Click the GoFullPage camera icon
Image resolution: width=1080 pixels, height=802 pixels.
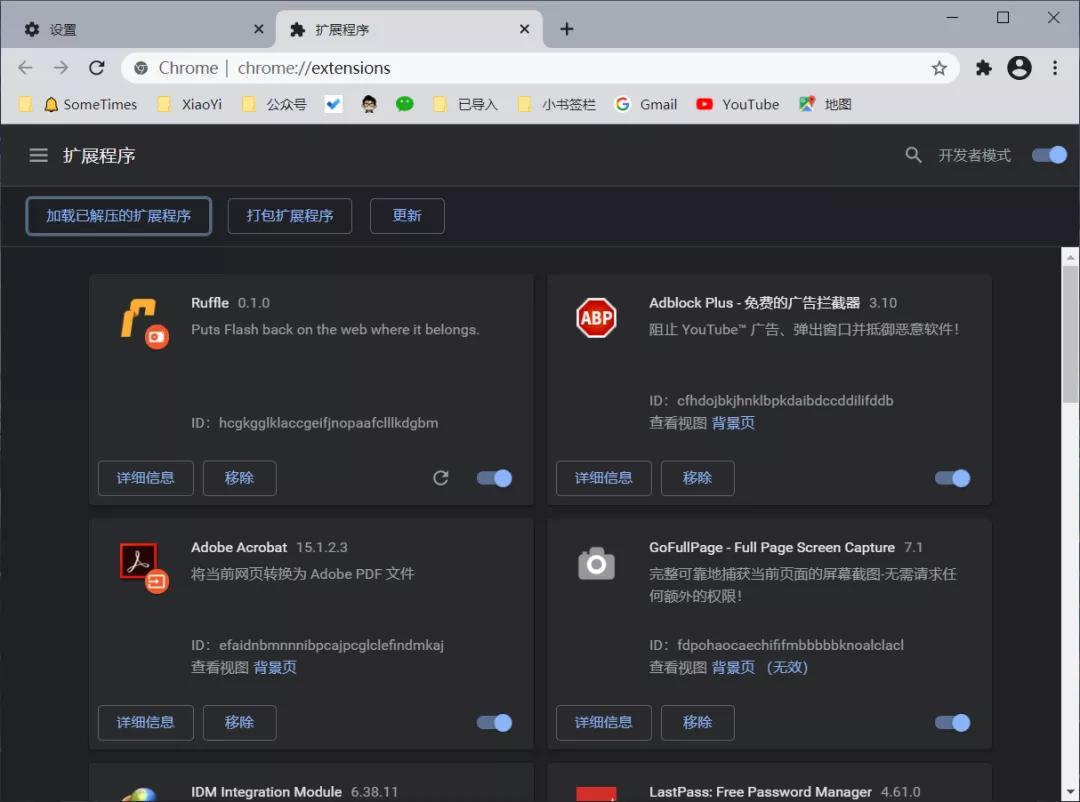point(596,563)
